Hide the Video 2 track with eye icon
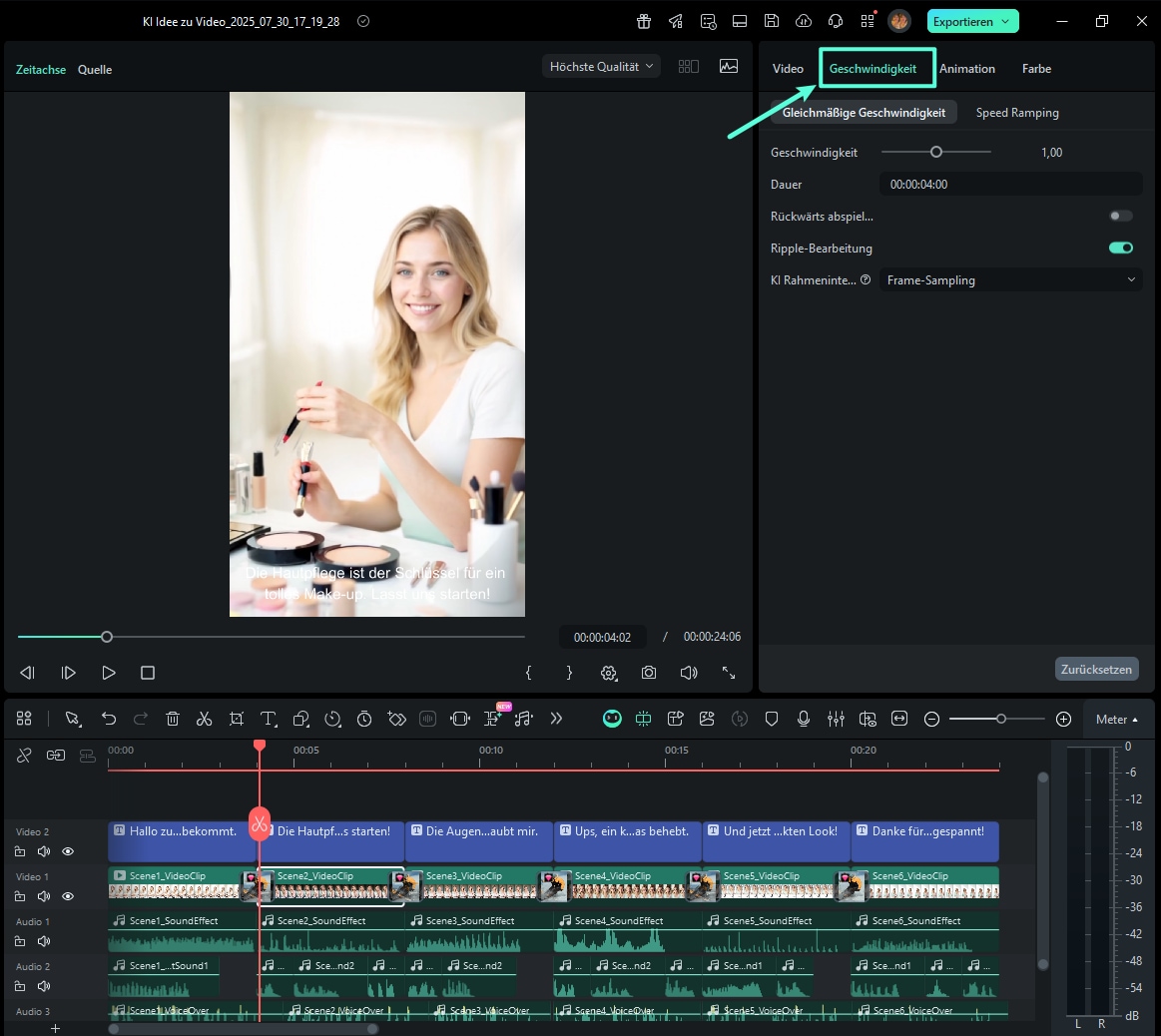This screenshot has height=1036, width=1161. pyautogui.click(x=68, y=851)
